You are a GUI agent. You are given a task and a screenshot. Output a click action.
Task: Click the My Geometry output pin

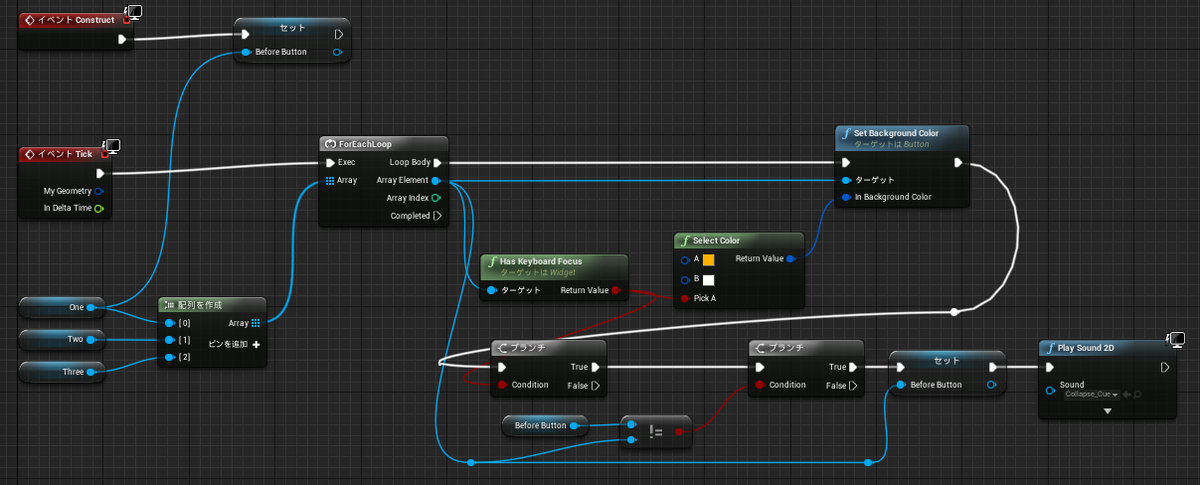pos(99,190)
